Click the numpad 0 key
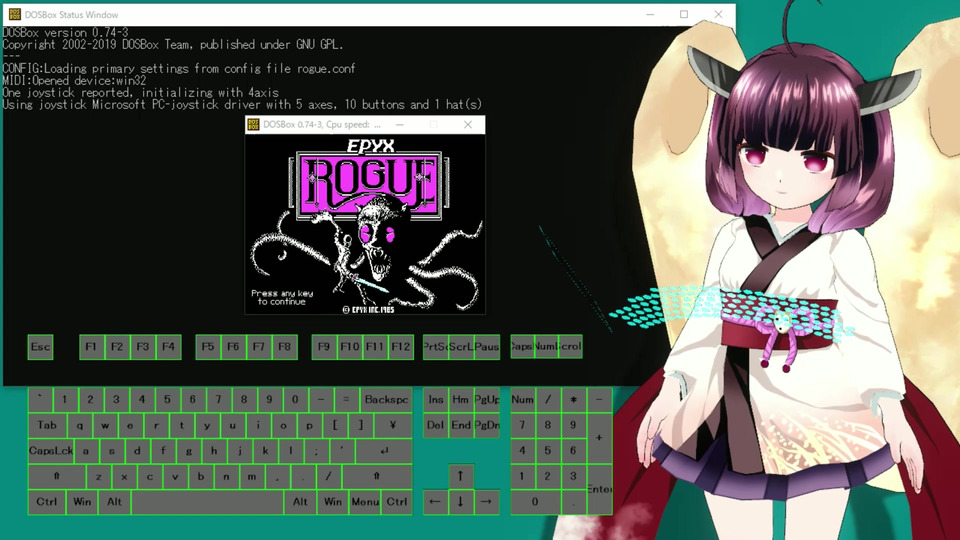 (x=535, y=503)
